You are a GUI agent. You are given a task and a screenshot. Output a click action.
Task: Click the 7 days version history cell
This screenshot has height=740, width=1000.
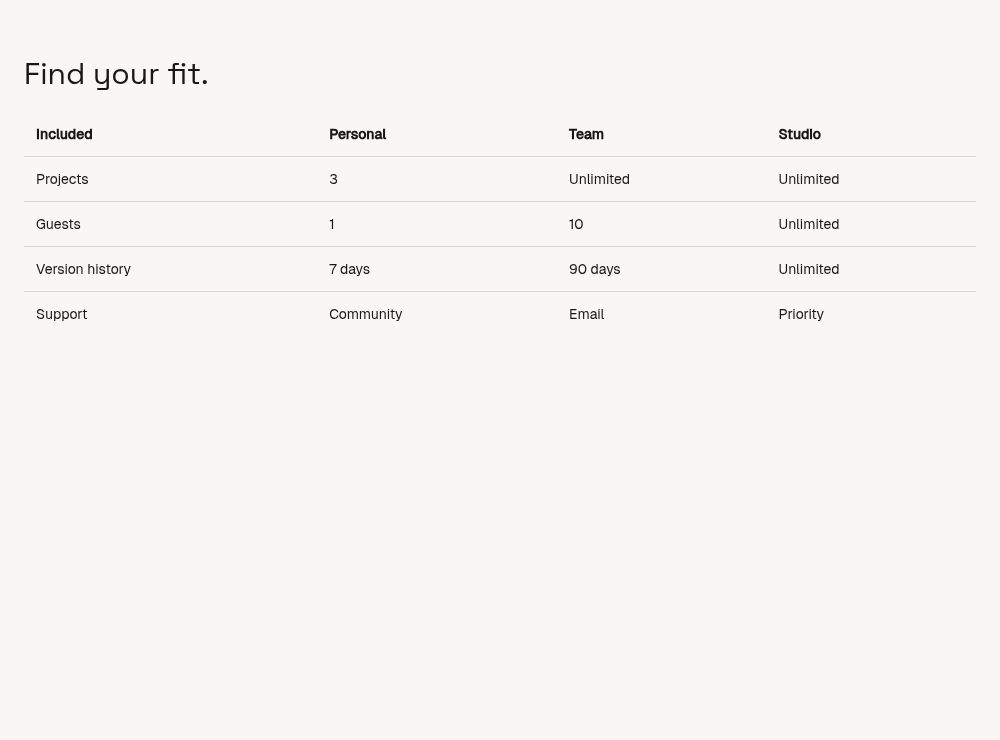click(349, 269)
